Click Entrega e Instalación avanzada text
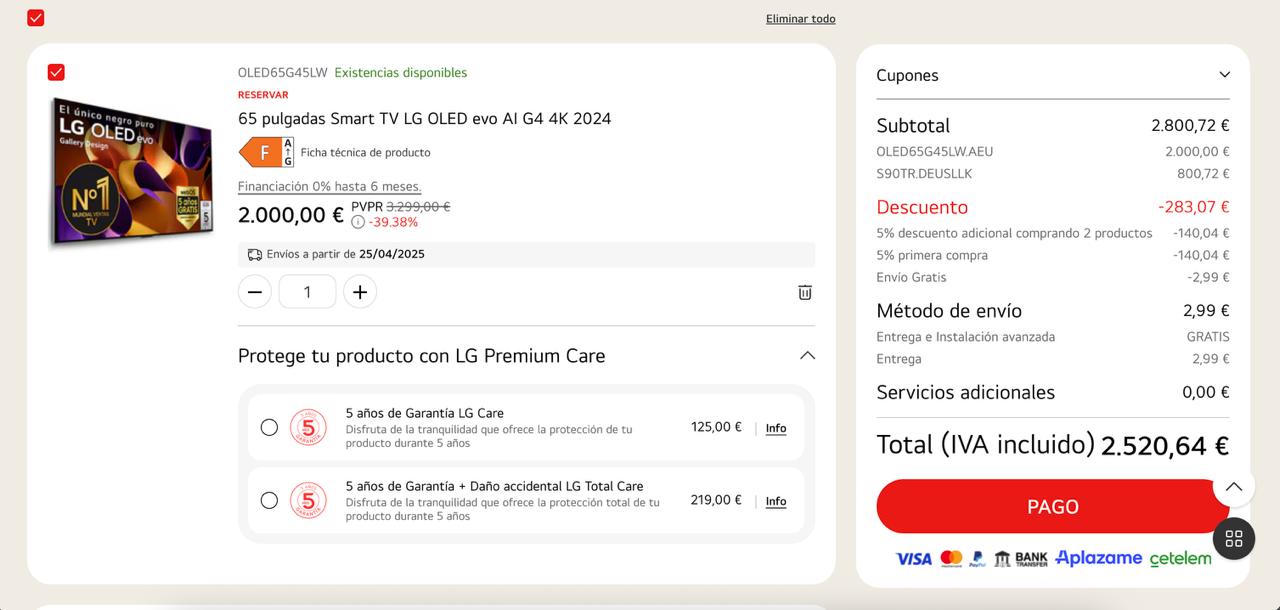 [966, 337]
